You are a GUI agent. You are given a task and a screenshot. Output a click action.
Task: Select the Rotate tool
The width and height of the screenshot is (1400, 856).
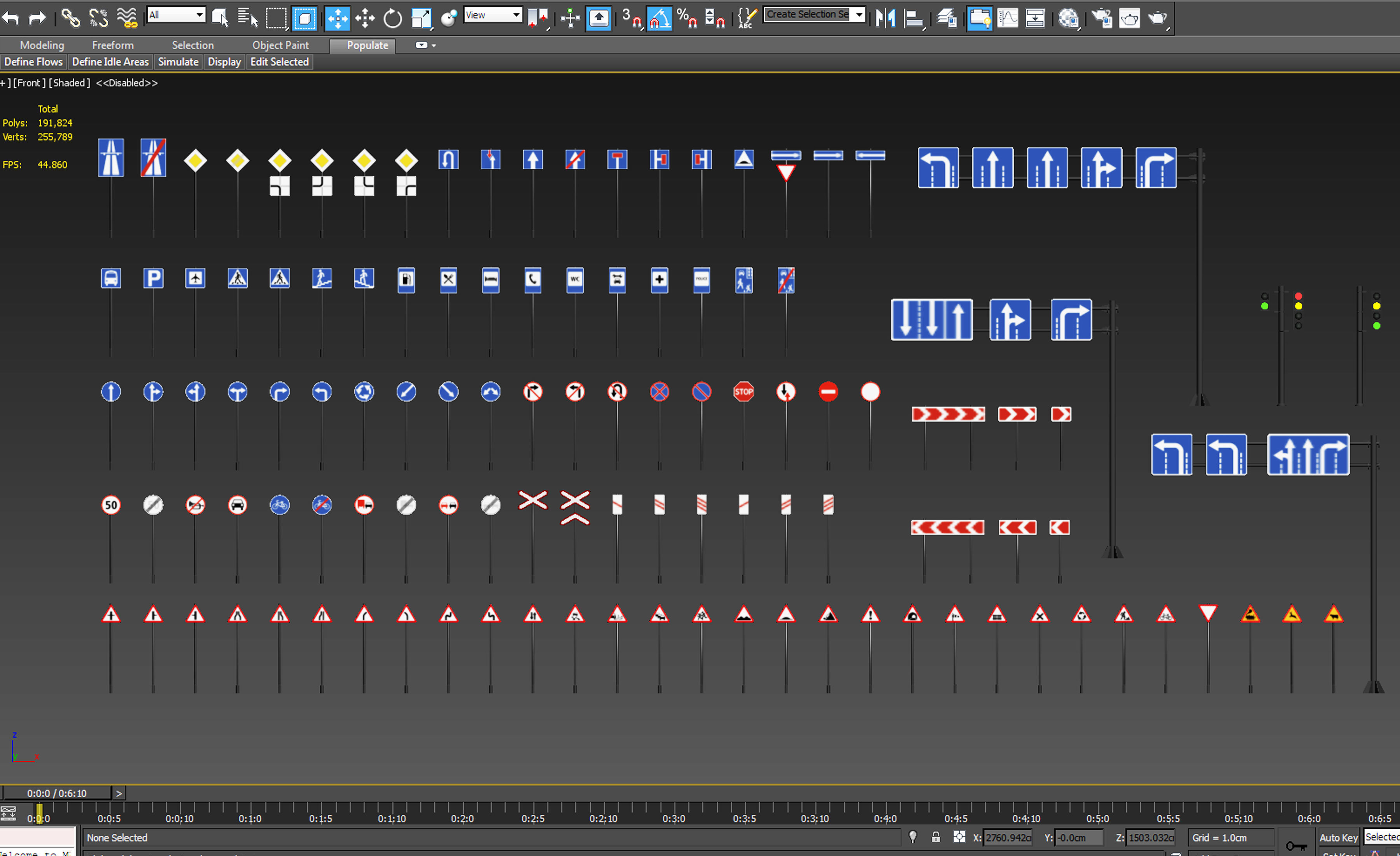click(x=392, y=18)
